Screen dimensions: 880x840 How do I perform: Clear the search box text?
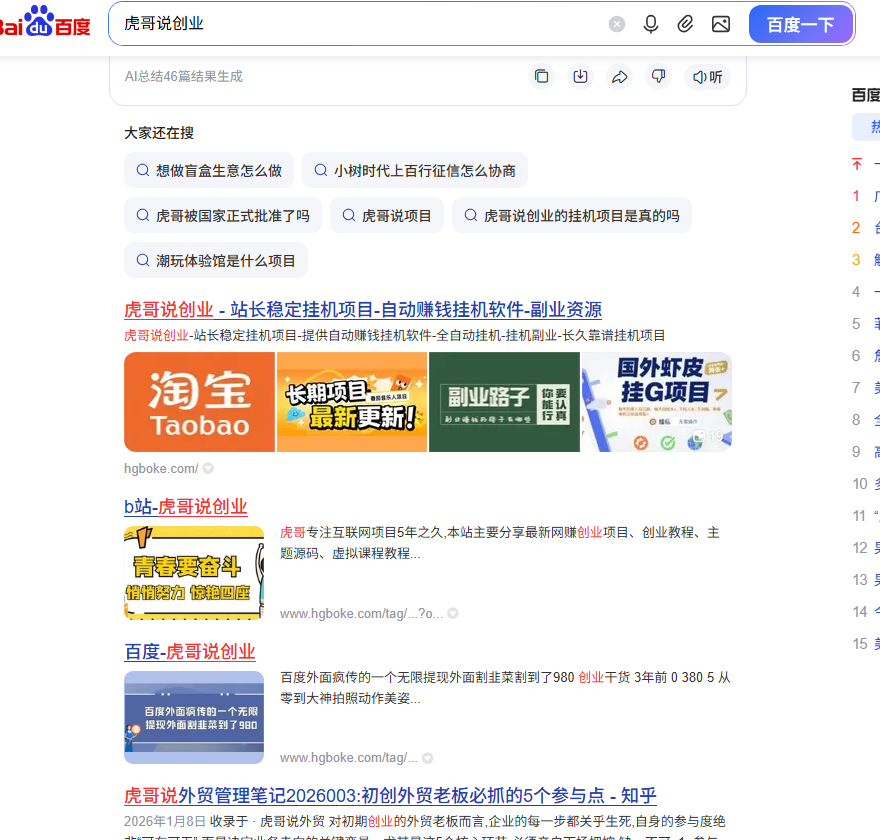[617, 24]
